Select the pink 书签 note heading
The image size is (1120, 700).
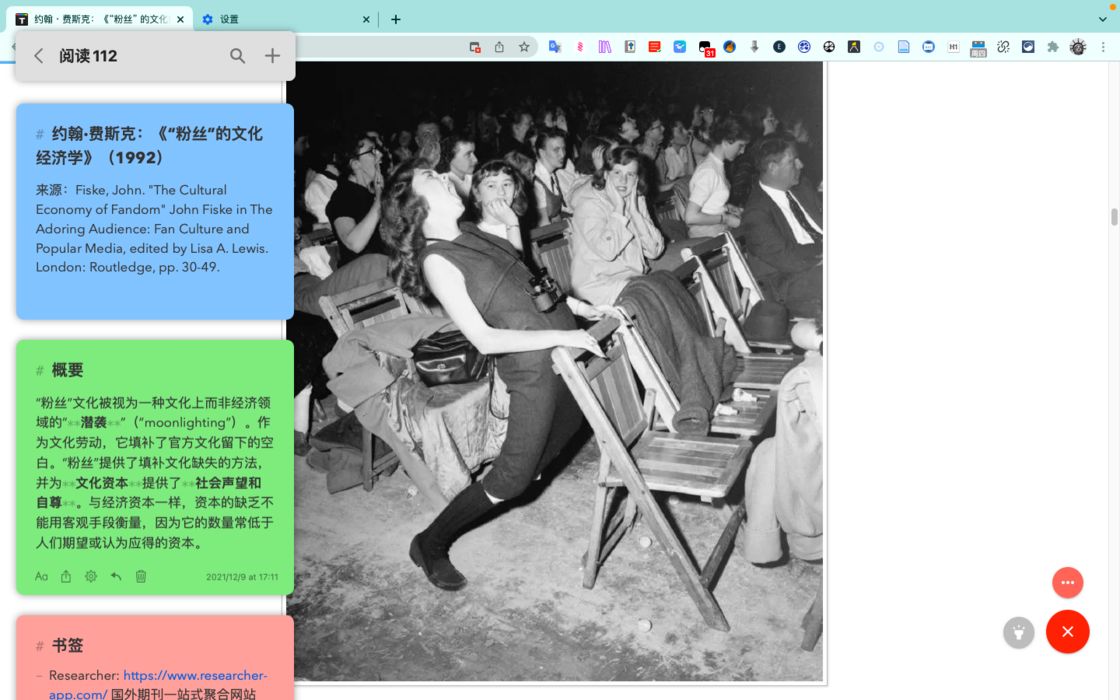tap(67, 646)
